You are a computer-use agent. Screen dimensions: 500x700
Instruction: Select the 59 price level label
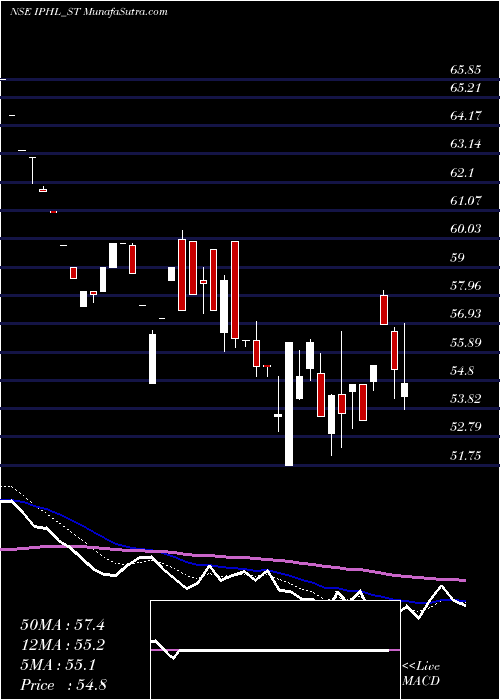458,258
